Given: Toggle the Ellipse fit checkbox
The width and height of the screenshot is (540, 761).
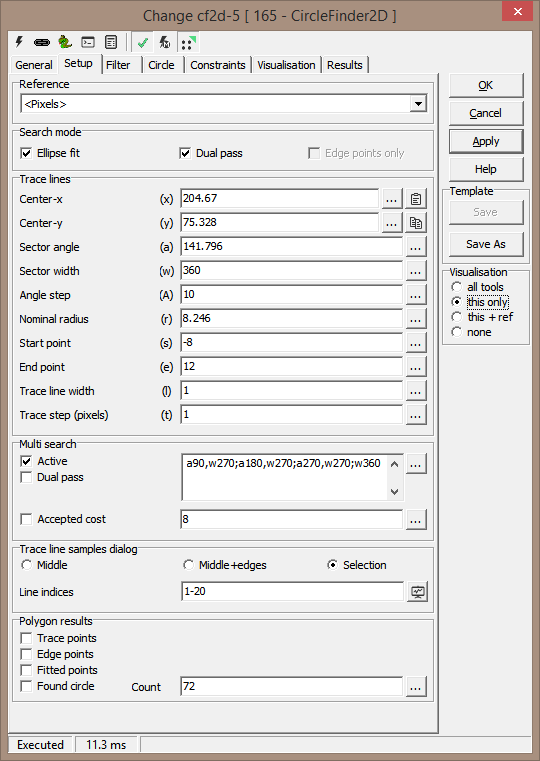Looking at the screenshot, I should (x=26, y=153).
